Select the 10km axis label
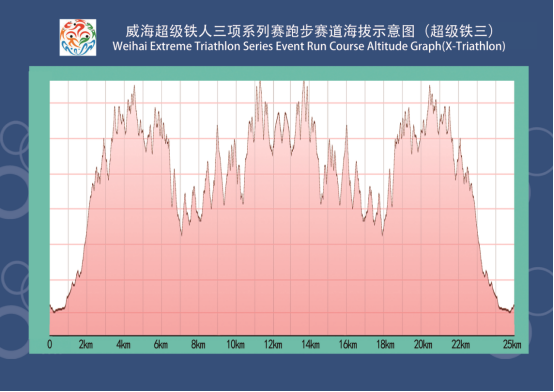Viewport: 554px width, 392px height. pyautogui.click(x=236, y=344)
